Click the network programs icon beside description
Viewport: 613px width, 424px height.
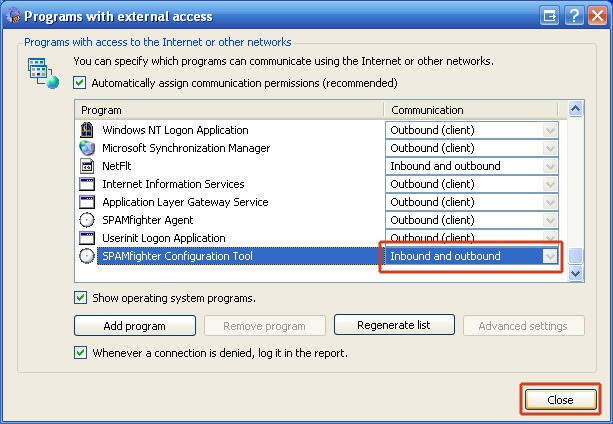[43, 73]
